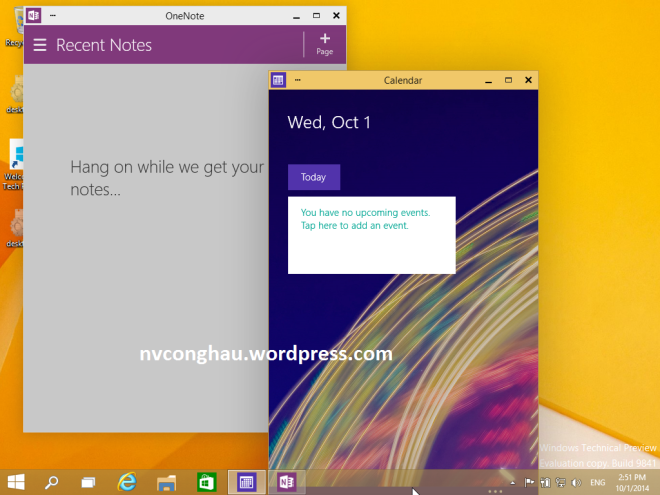Switch to Calendar taskbar button

pyautogui.click(x=247, y=482)
